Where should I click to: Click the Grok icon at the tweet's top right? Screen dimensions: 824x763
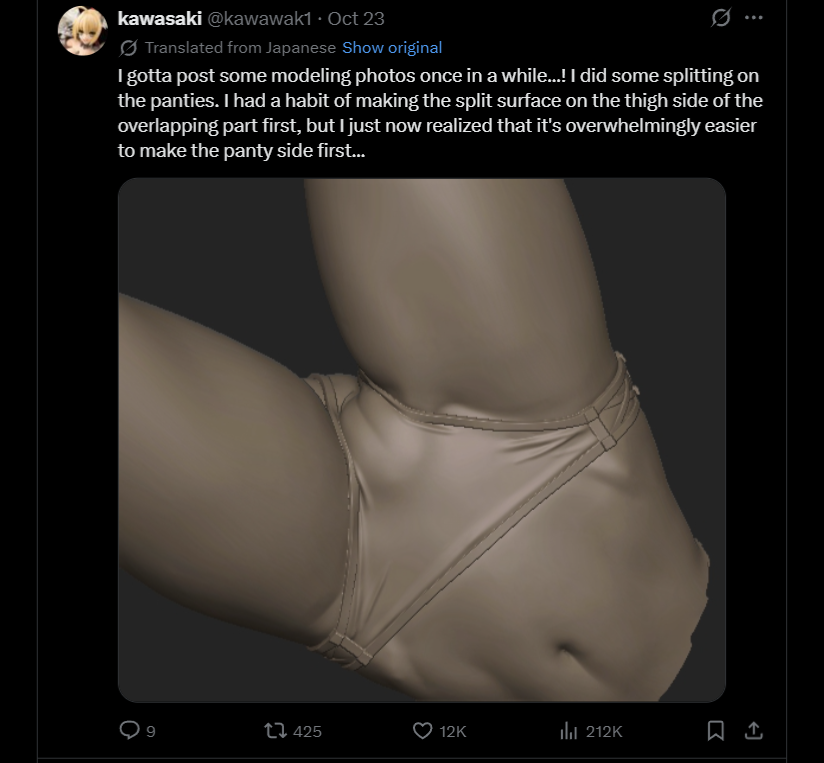pyautogui.click(x=721, y=18)
